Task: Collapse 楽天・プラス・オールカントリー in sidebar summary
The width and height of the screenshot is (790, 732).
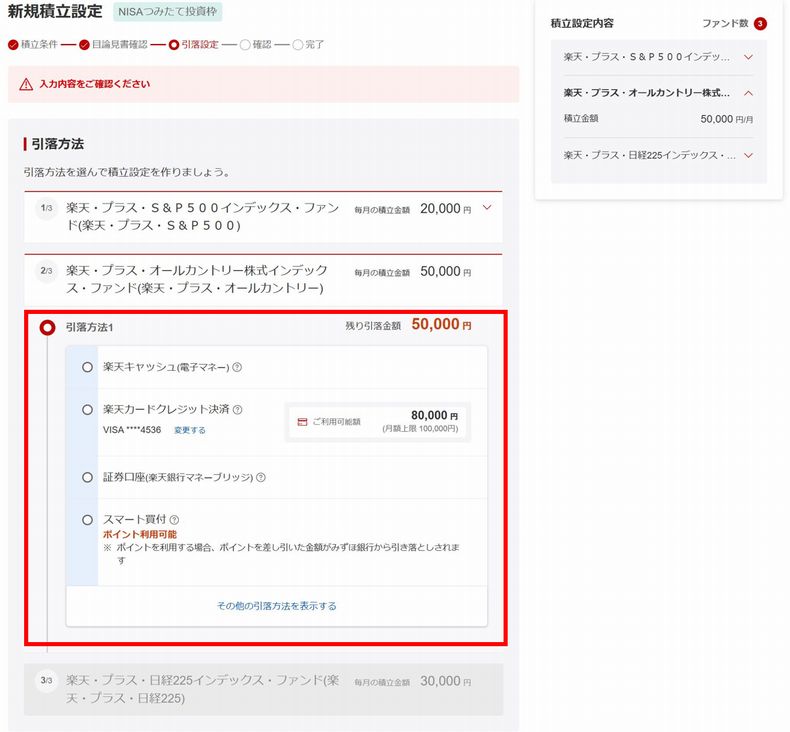Action: [x=748, y=93]
